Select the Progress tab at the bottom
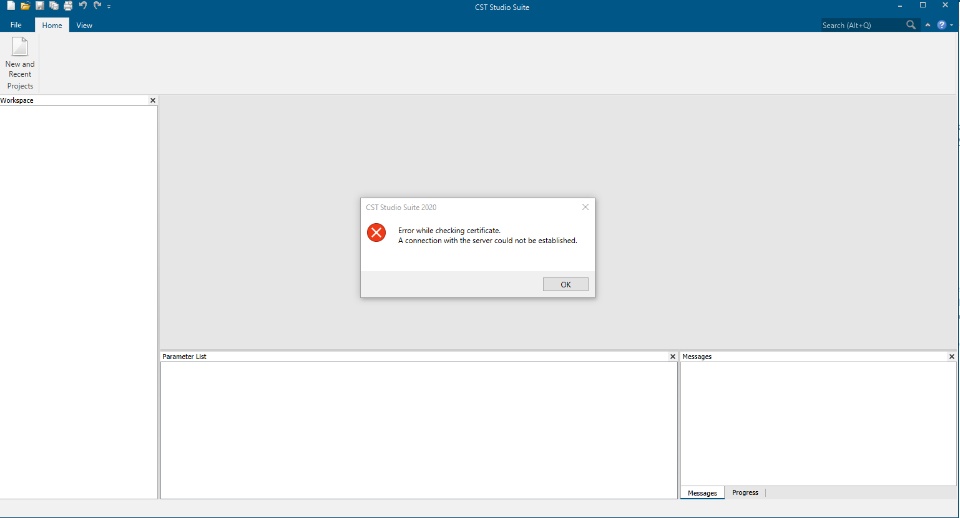Viewport: 960px width, 518px height. click(x=745, y=493)
